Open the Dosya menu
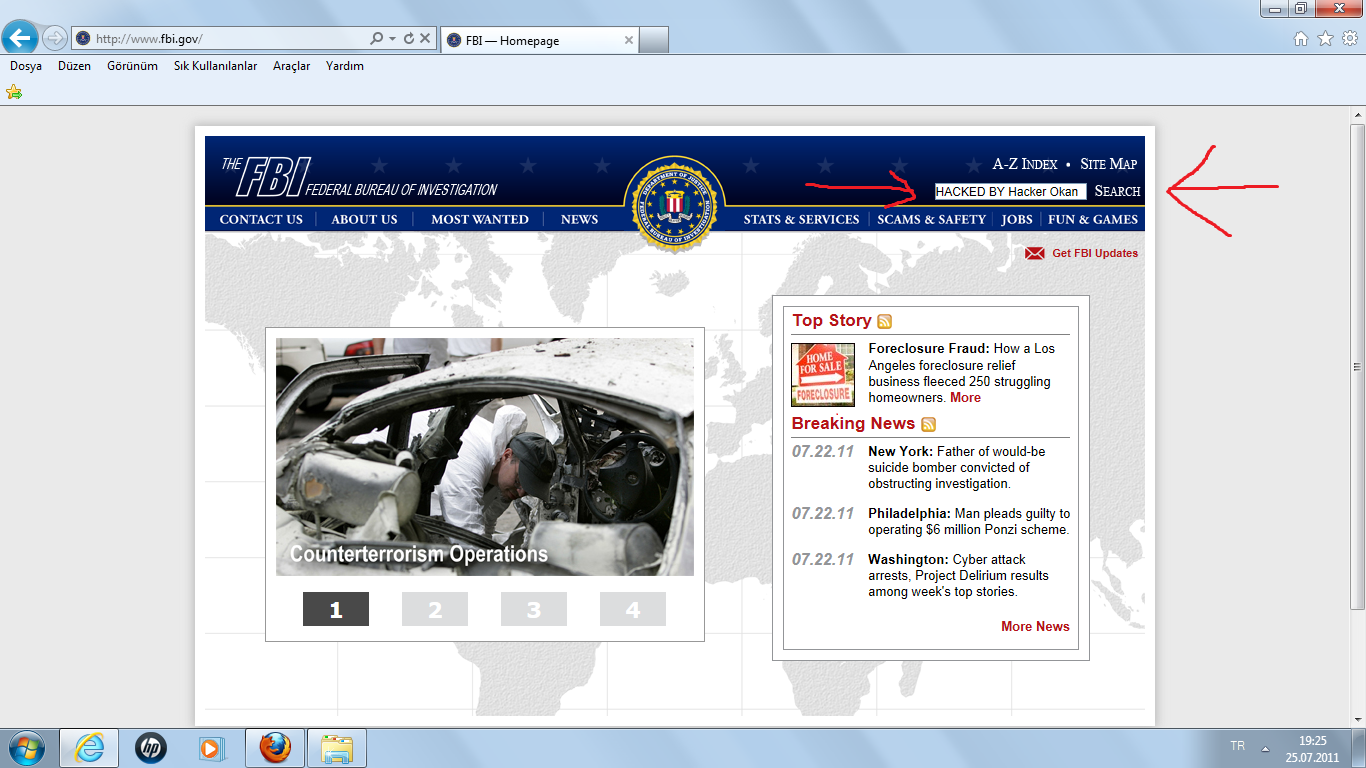The image size is (1366, 768). (x=26, y=66)
